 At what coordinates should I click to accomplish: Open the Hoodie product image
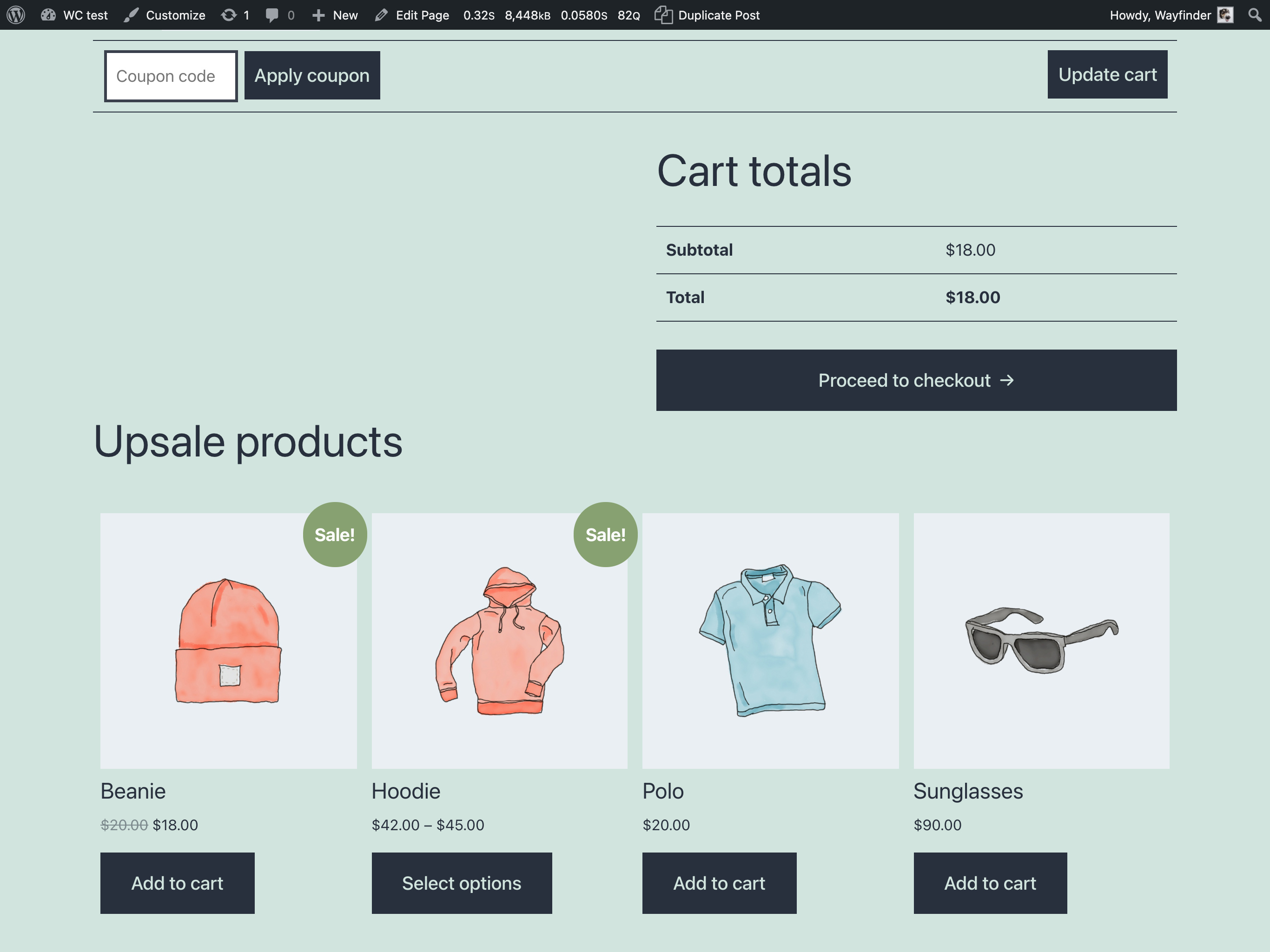[x=500, y=641]
